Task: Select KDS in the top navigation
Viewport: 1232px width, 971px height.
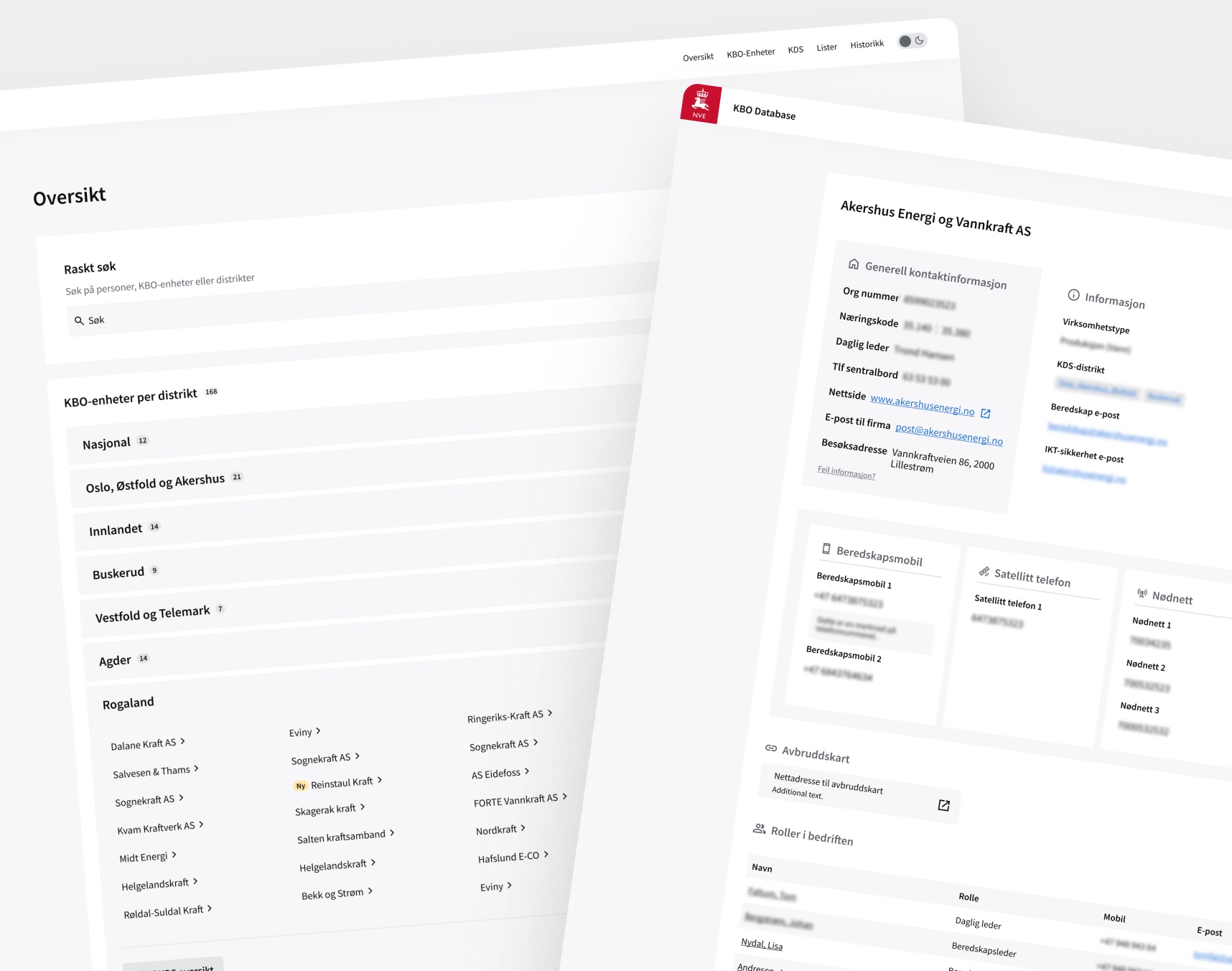Action: 795,50
